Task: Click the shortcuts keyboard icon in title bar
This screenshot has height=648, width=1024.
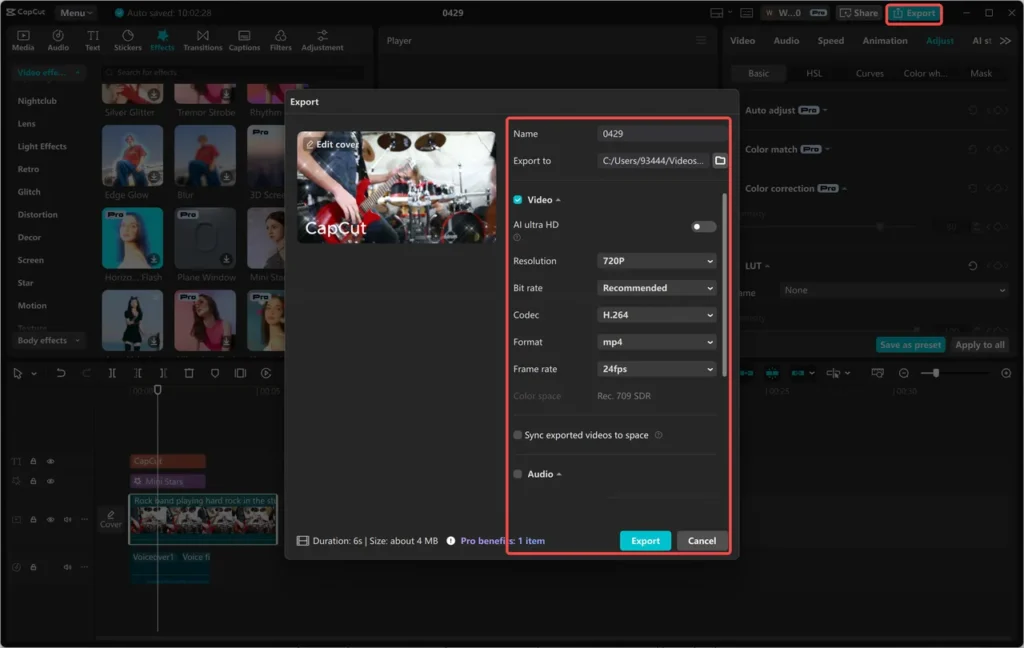Action: pyautogui.click(x=747, y=13)
